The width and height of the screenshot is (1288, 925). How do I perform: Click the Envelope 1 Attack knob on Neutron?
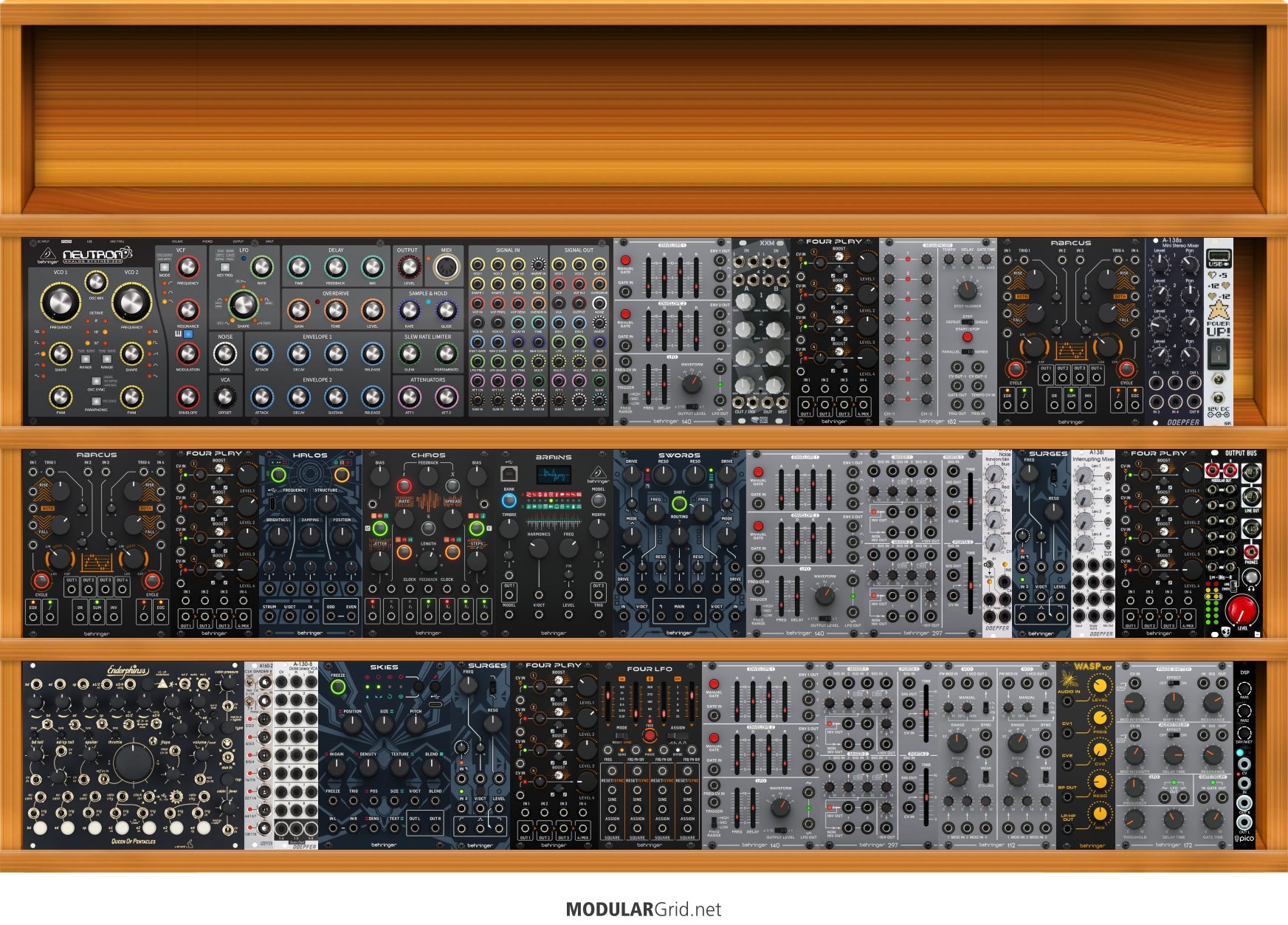click(261, 354)
